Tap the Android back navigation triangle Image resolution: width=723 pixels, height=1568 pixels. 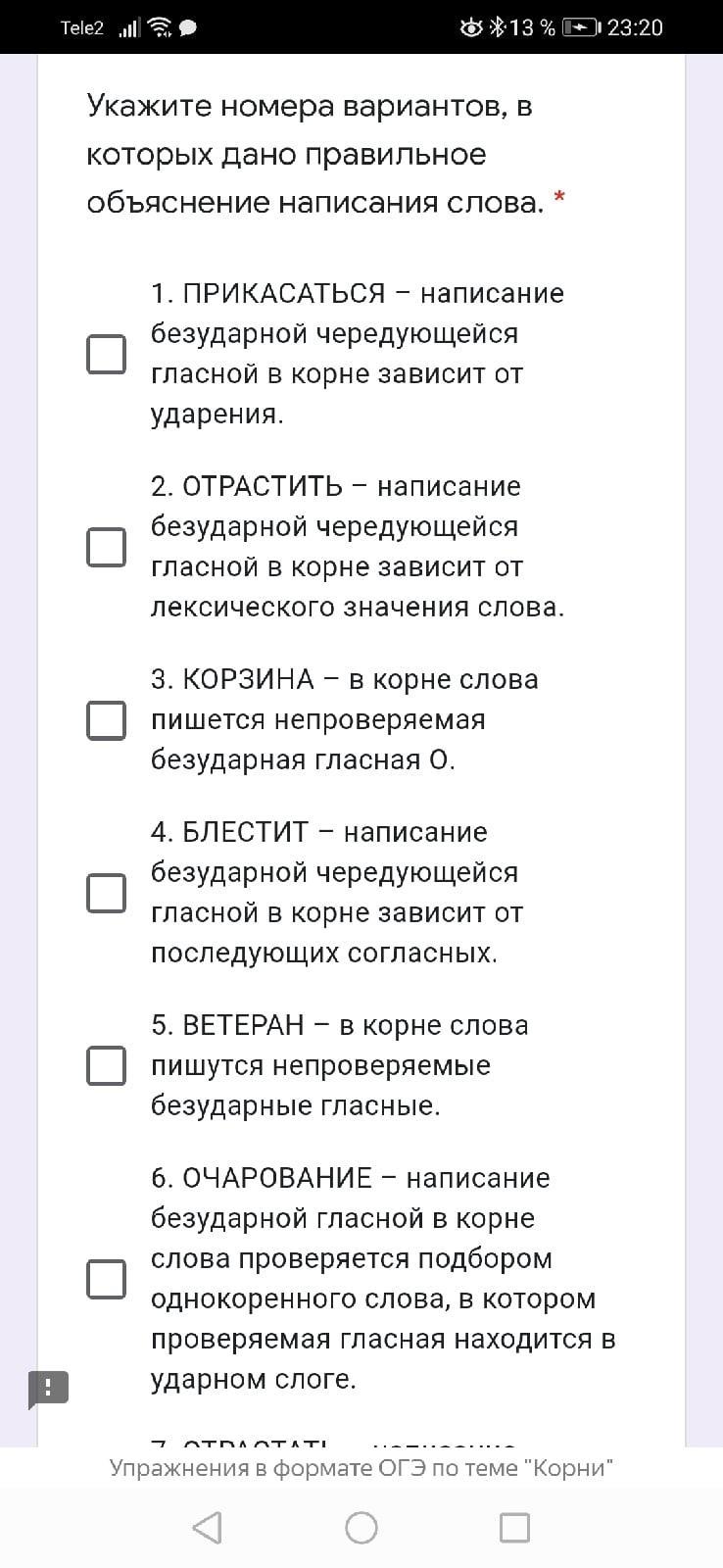click(207, 1527)
